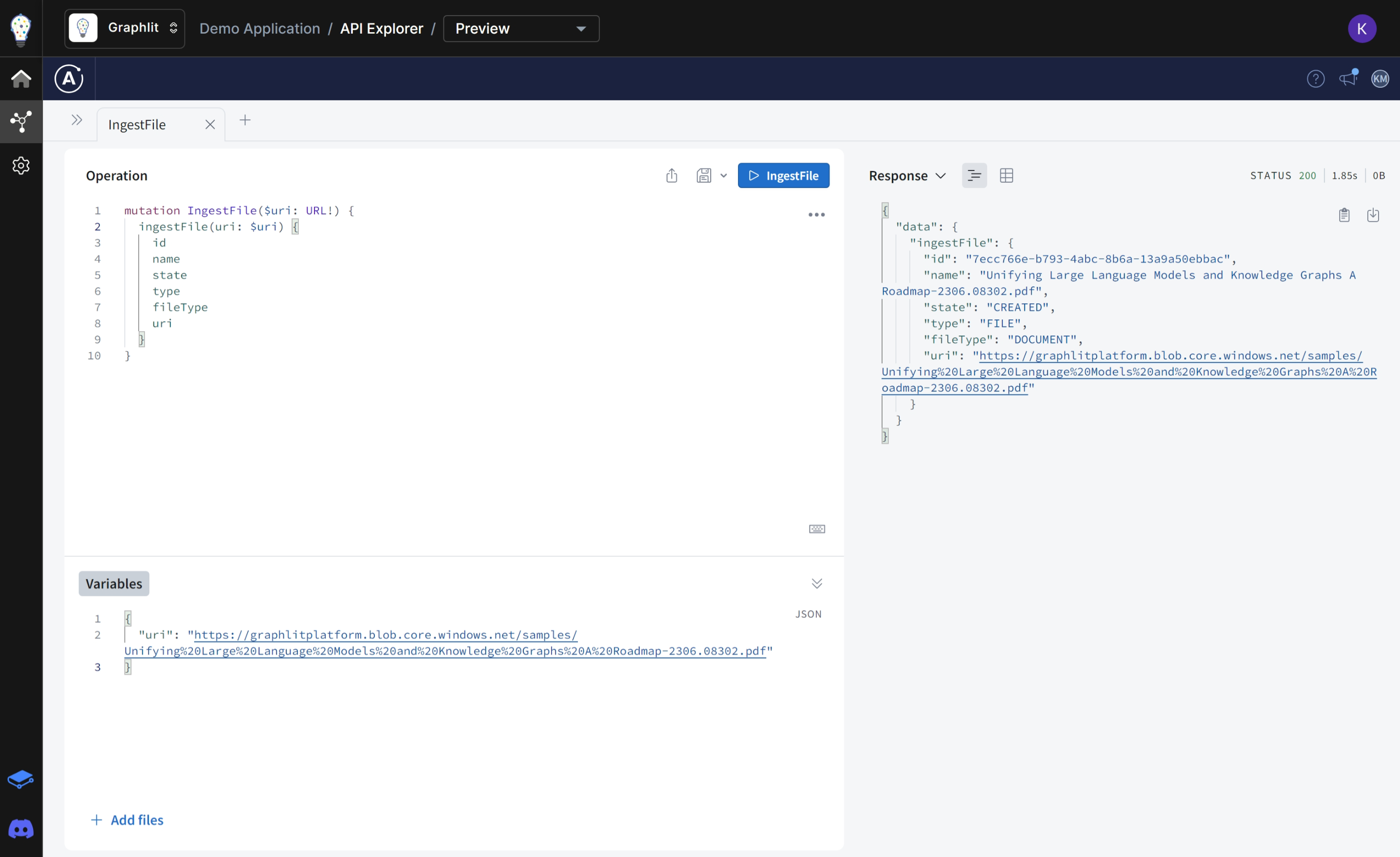Open the documentation graduation cap icon
The width and height of the screenshot is (1400, 857).
click(x=21, y=780)
